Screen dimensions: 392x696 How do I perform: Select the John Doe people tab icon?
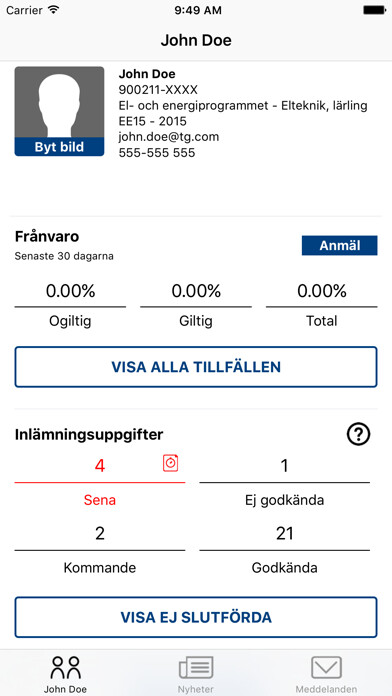coord(65,668)
